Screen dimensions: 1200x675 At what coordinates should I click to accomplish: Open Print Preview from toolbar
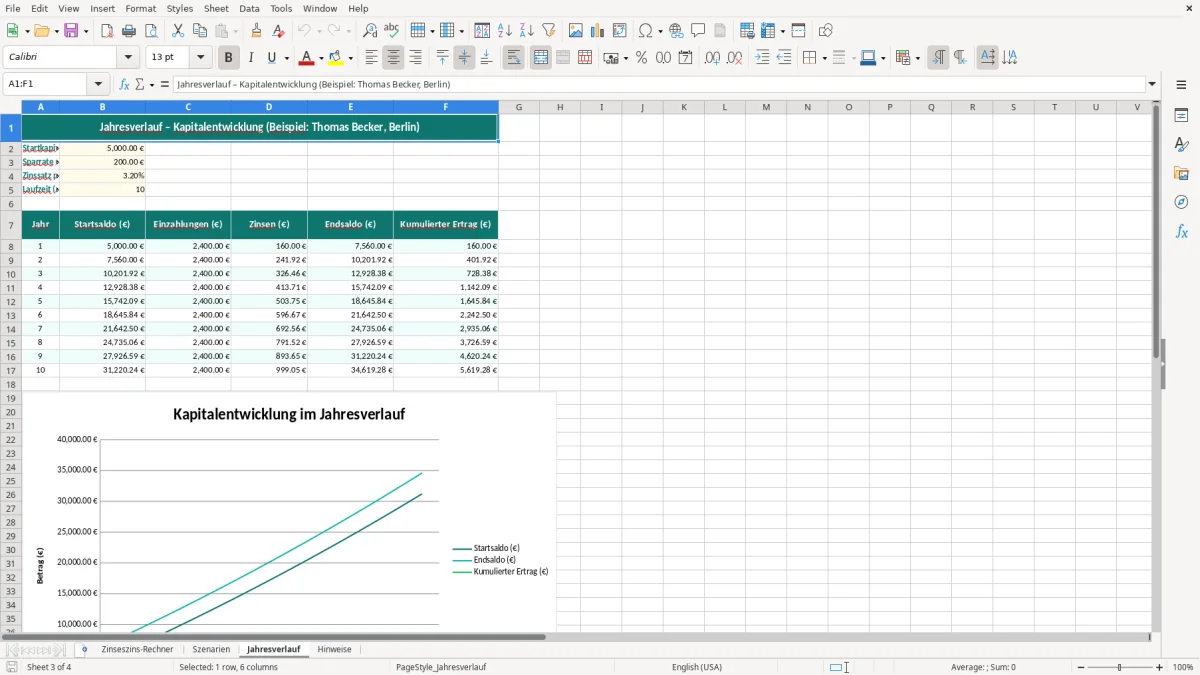(x=151, y=31)
